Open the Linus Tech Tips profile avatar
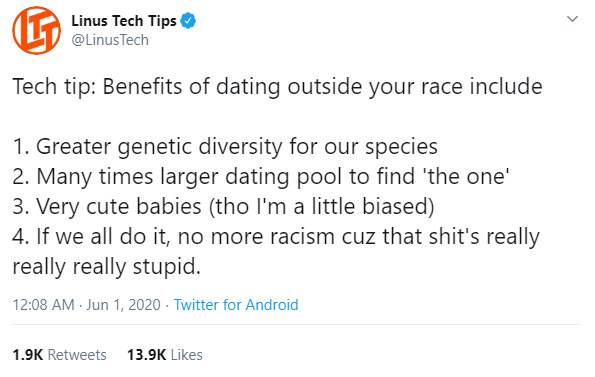Viewport: 595px width, 377px height. point(36,30)
